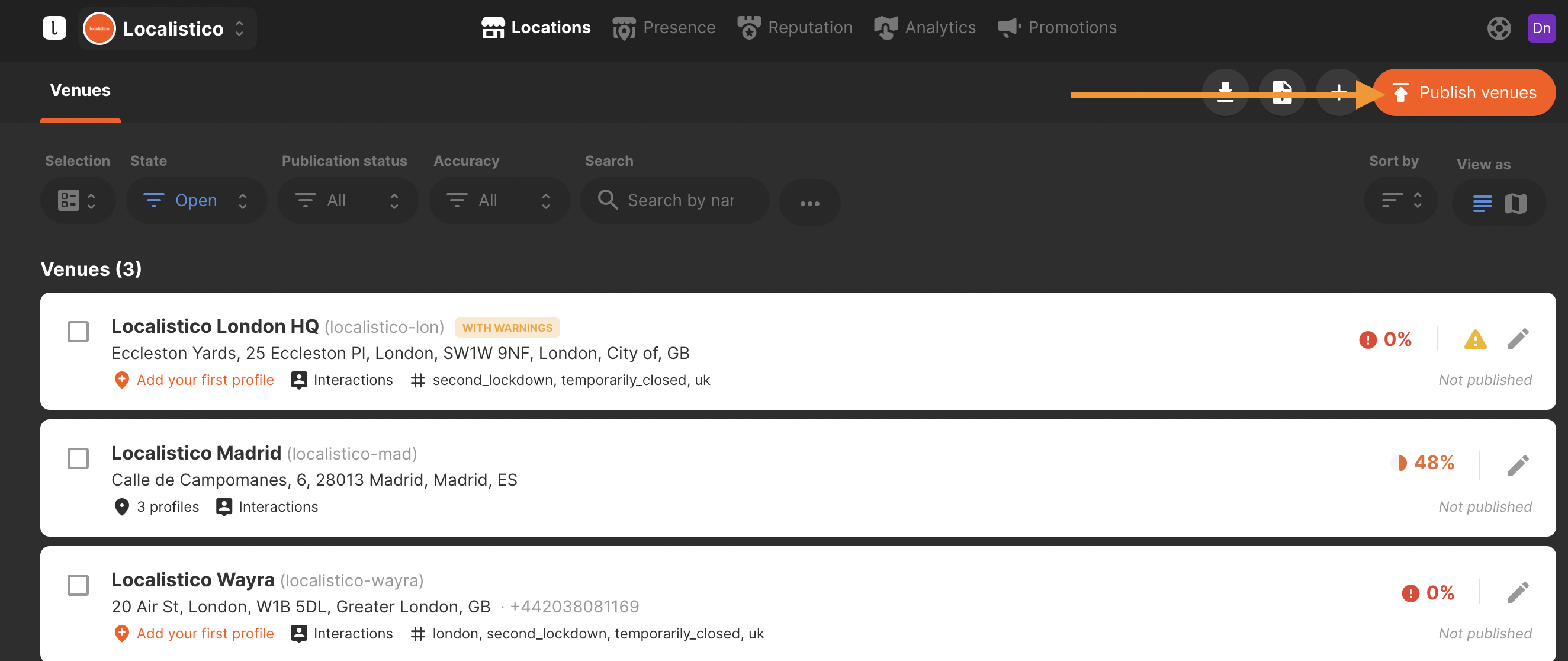Screen dimensions: 1568x661
Task: Click the add venue plus icon
Action: pyautogui.click(x=1338, y=92)
